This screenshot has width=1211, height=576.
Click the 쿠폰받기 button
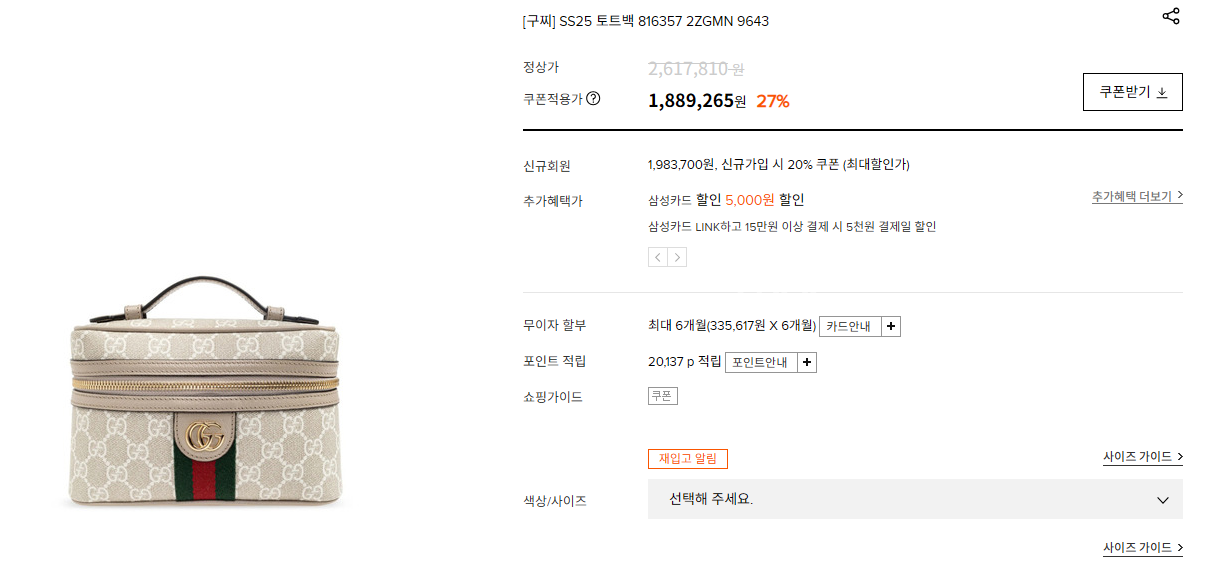pyautogui.click(x=1133, y=92)
